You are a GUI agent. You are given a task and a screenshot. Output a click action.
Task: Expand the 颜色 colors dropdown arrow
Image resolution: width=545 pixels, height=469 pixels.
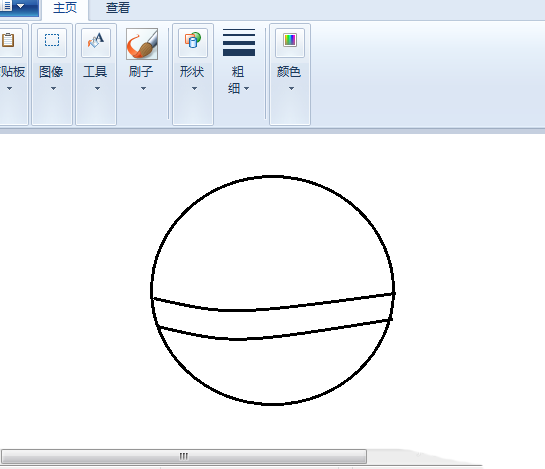pyautogui.click(x=291, y=89)
